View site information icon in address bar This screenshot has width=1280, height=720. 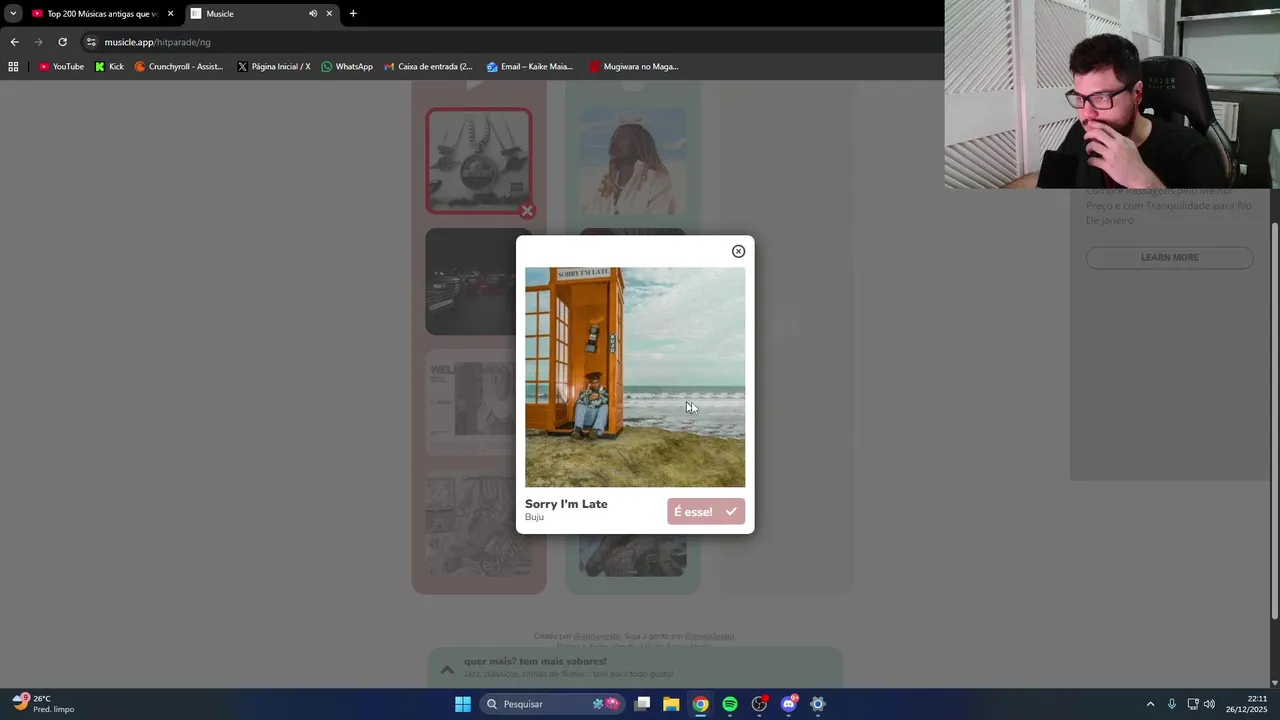pos(91,42)
